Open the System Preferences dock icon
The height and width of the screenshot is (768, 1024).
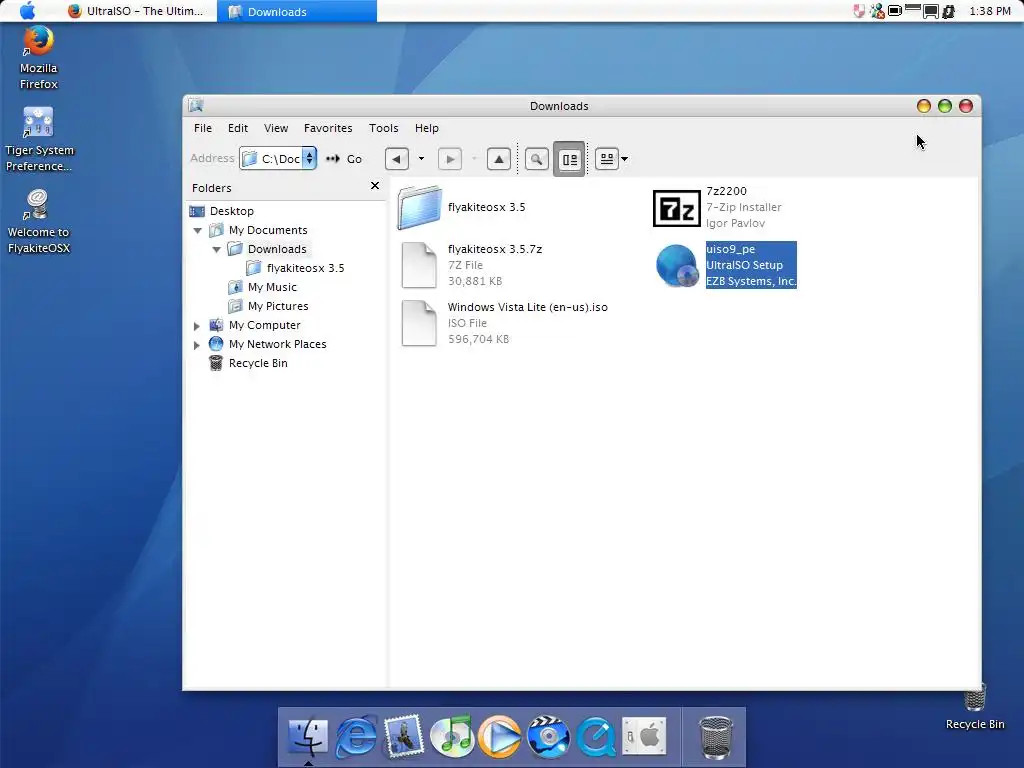(x=644, y=737)
